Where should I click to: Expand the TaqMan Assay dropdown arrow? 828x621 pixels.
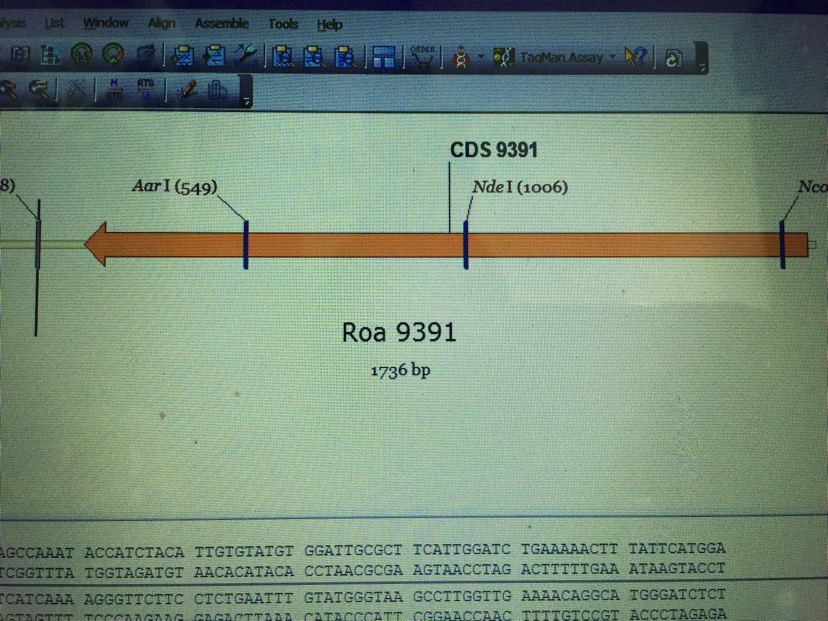[x=613, y=57]
